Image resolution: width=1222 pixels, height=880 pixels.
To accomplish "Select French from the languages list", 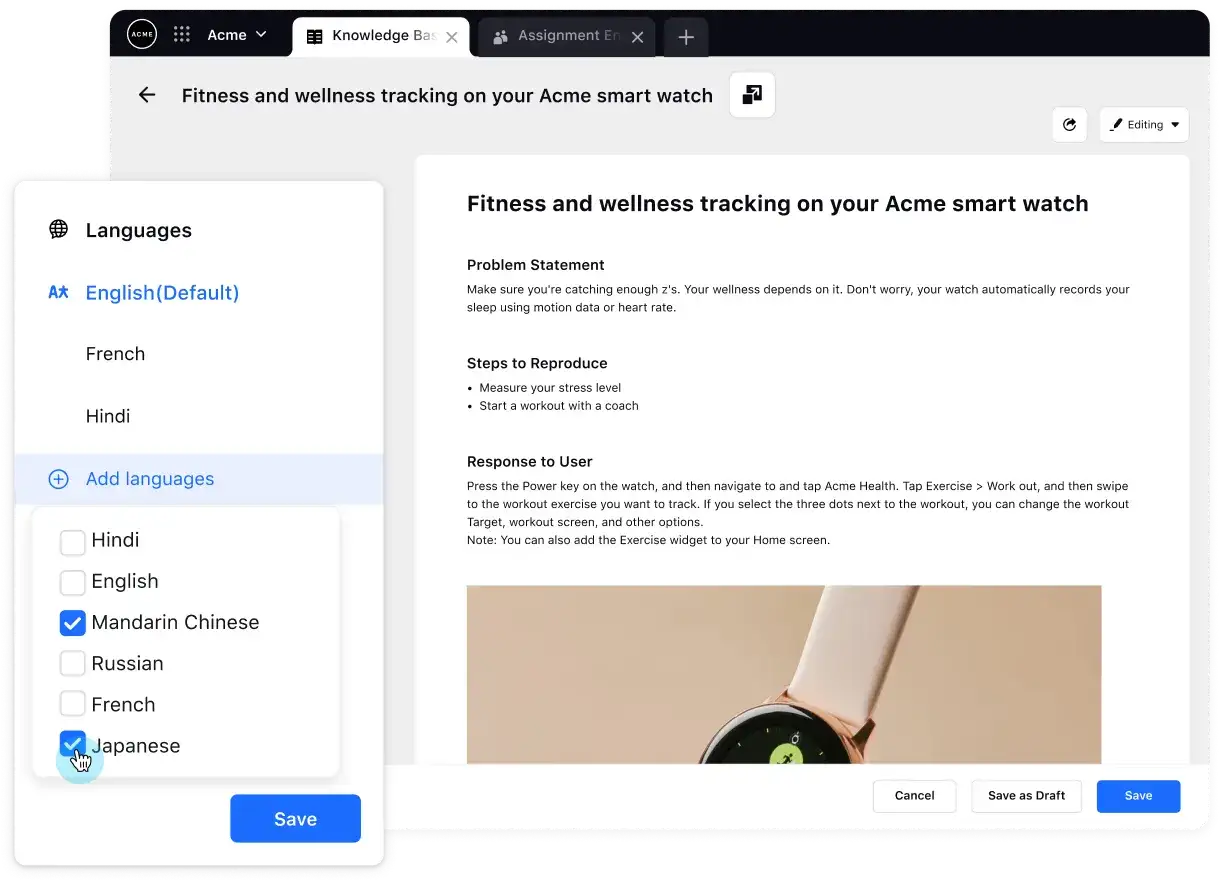I will 115,353.
